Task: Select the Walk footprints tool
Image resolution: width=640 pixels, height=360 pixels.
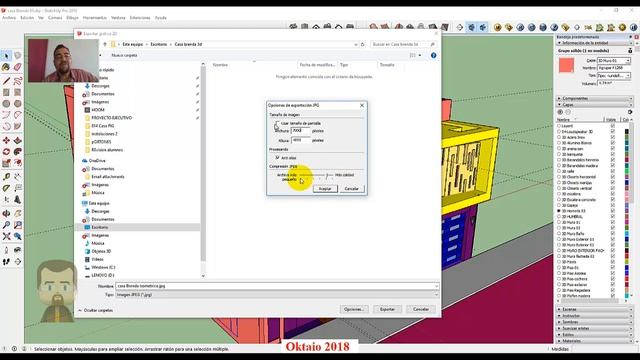Action: click(x=6, y=262)
